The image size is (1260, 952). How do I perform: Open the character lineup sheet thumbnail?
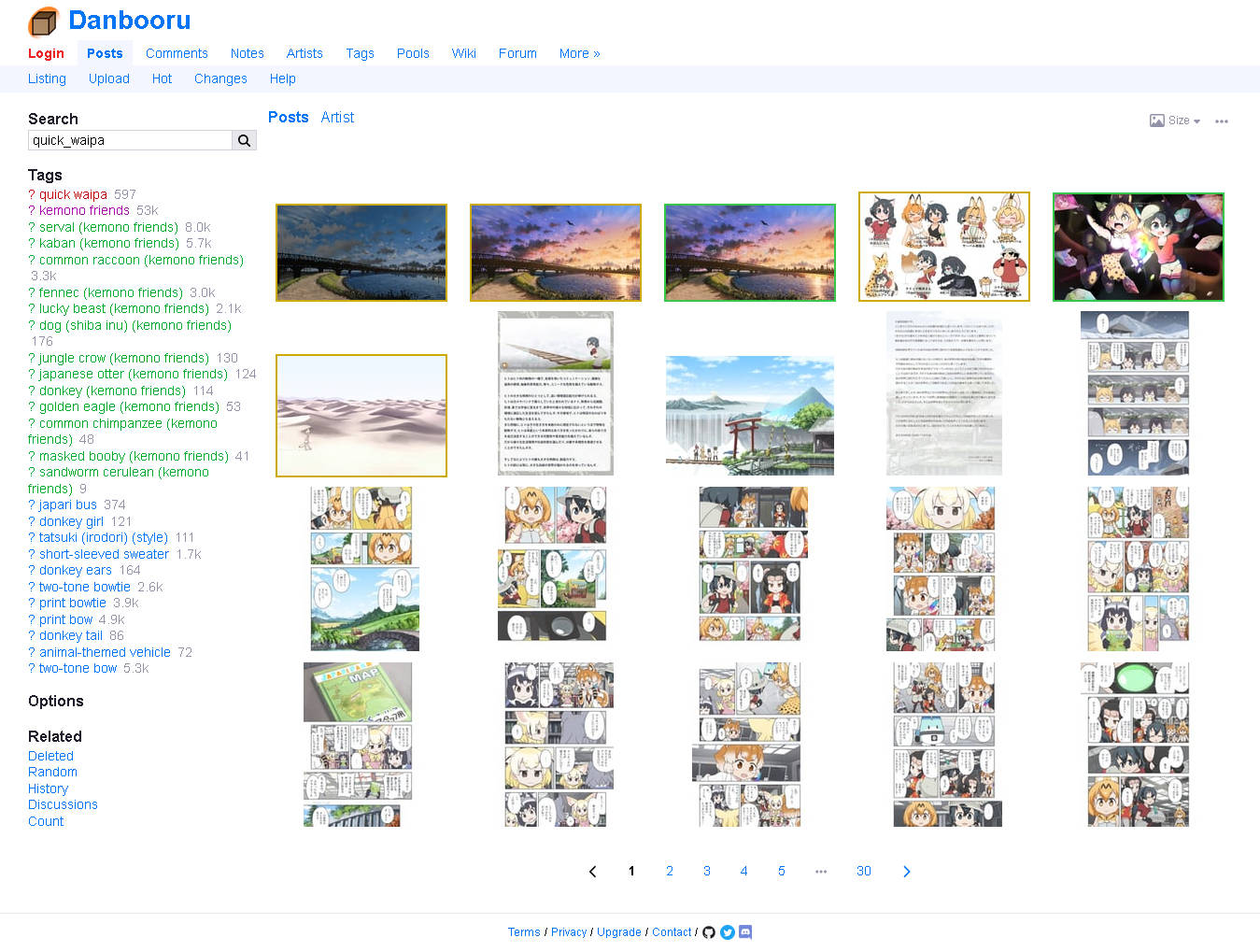(x=944, y=247)
